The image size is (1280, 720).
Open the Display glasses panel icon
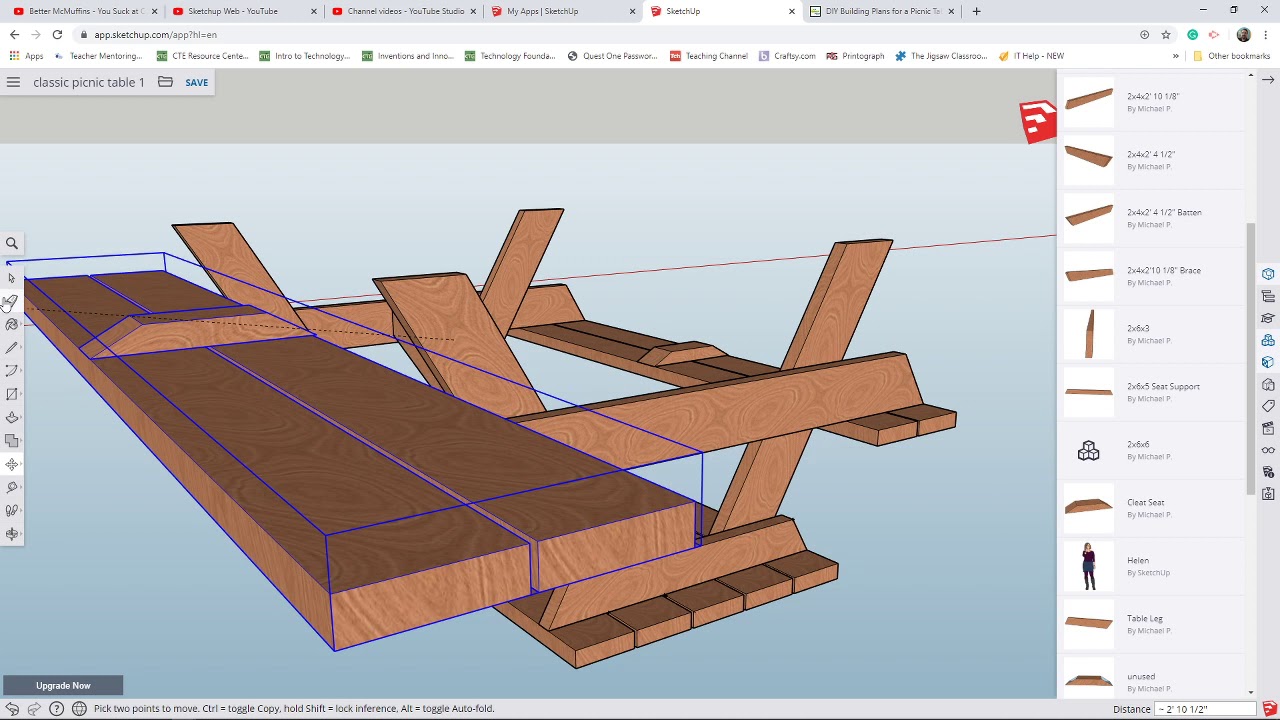[x=1268, y=450]
